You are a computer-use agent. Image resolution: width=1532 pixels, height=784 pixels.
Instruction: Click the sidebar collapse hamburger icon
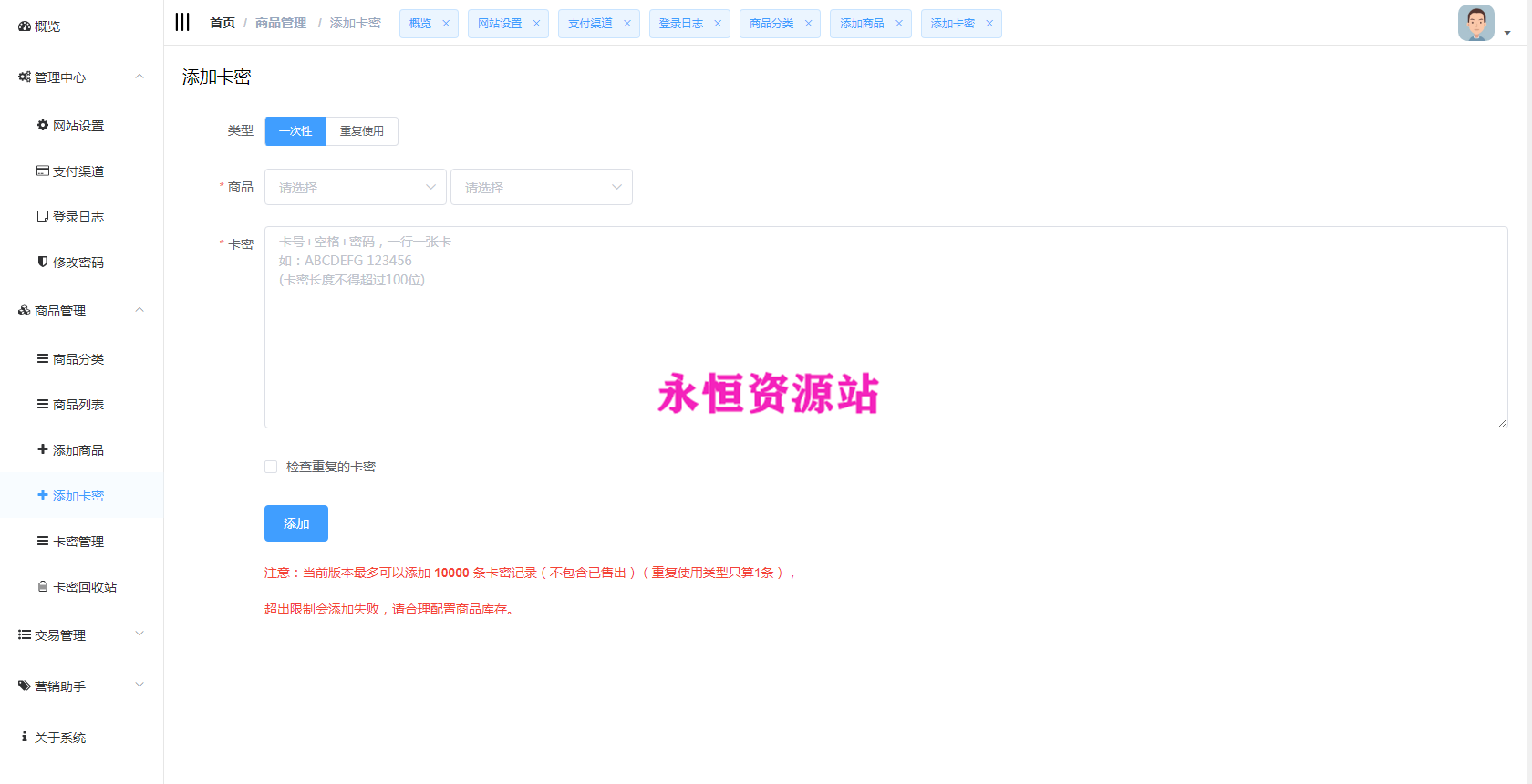click(182, 23)
